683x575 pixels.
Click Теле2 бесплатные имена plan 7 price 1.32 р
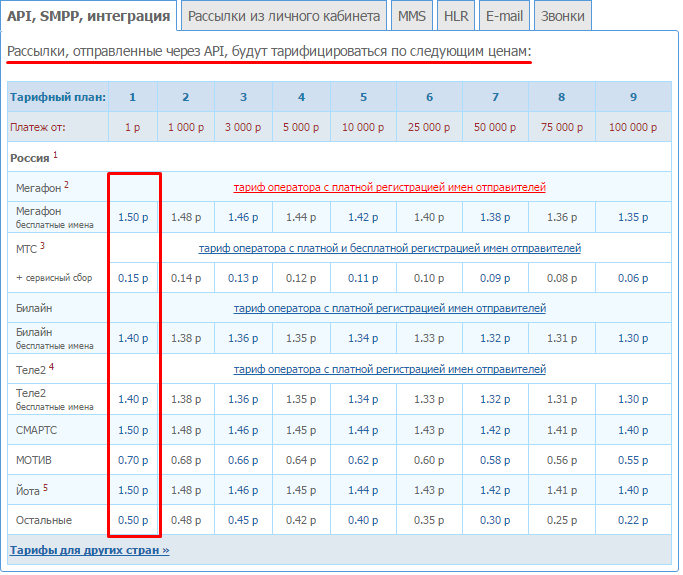click(x=495, y=399)
